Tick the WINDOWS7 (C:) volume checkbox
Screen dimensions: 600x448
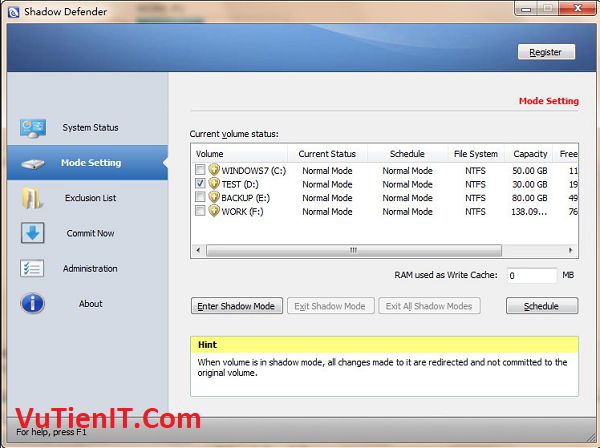200,169
